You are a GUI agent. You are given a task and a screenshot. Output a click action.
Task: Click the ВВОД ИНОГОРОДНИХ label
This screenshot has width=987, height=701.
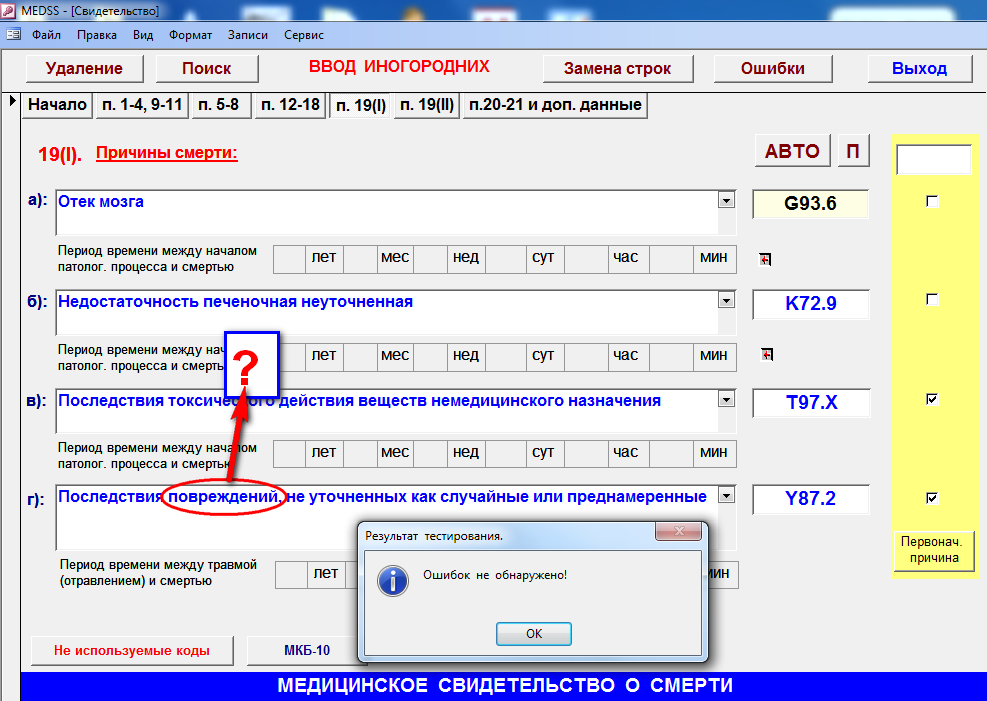click(x=399, y=67)
